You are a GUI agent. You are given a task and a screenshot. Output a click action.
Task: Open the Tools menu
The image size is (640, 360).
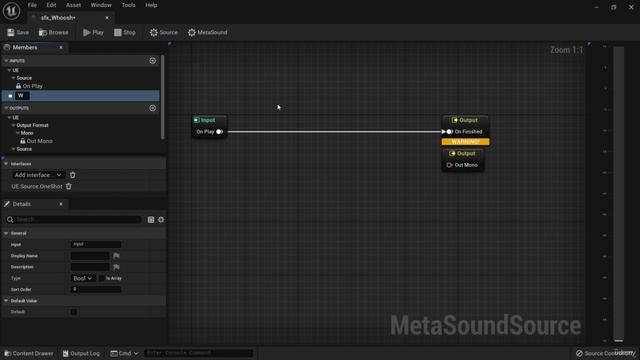pos(129,5)
